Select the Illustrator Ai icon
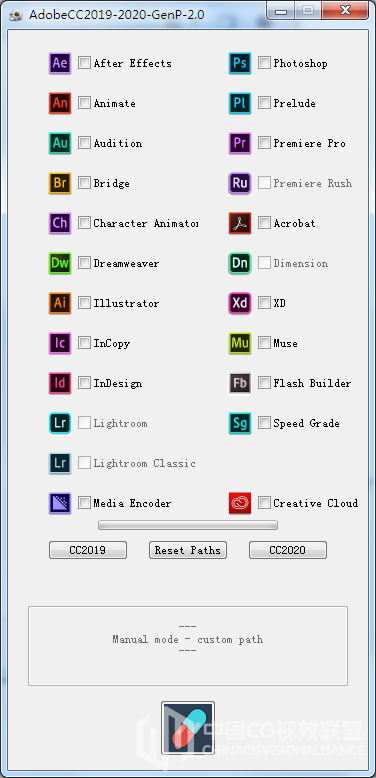Image resolution: width=376 pixels, height=778 pixels. [x=60, y=303]
